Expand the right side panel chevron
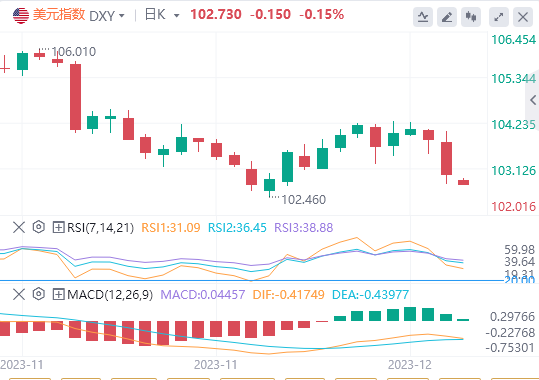 point(533,100)
